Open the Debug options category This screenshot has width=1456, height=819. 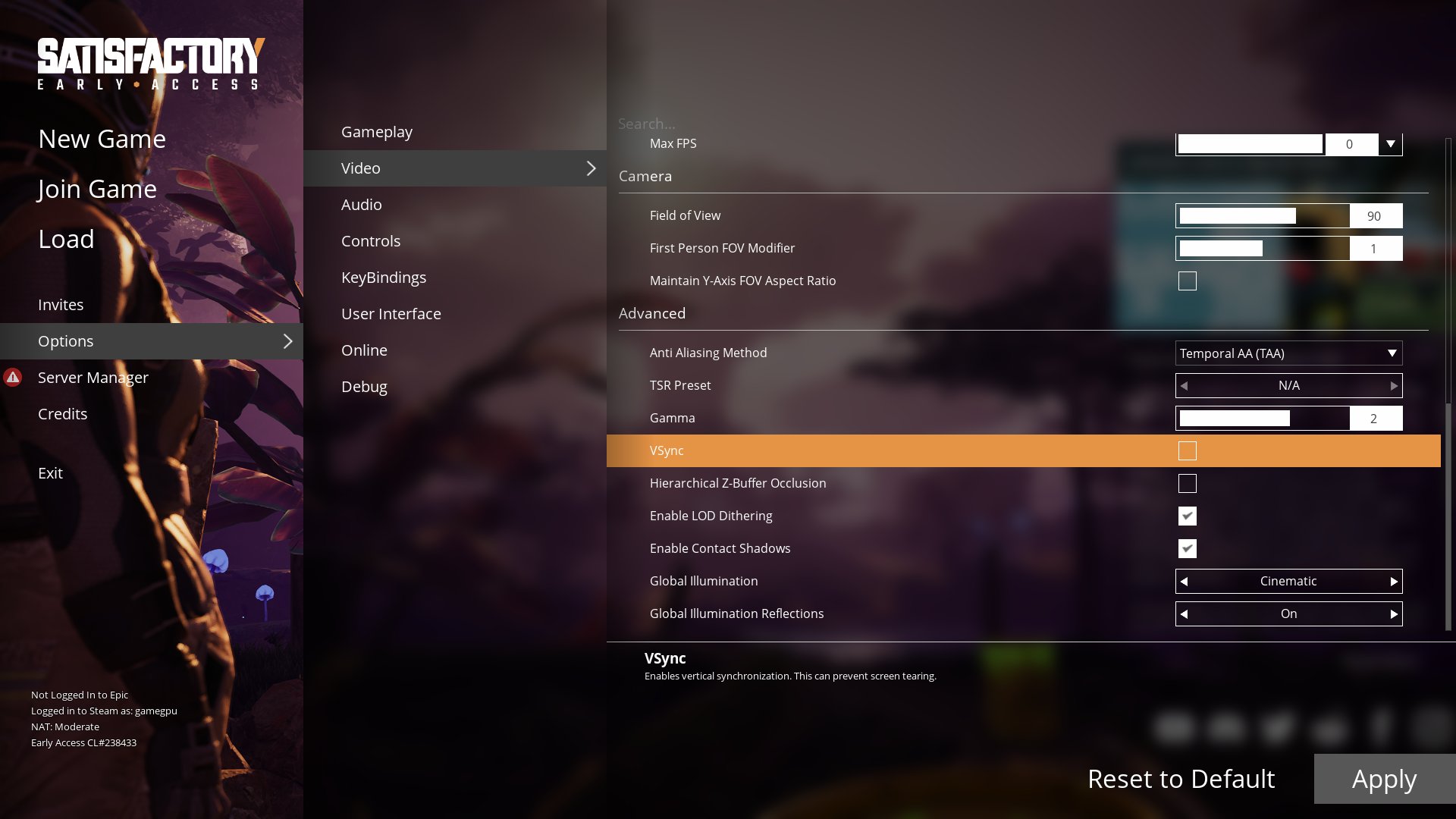pos(455,387)
